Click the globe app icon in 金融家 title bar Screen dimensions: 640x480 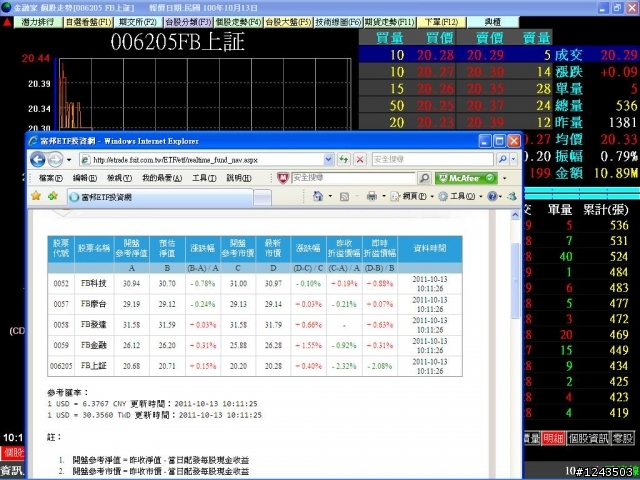click(x=6, y=7)
